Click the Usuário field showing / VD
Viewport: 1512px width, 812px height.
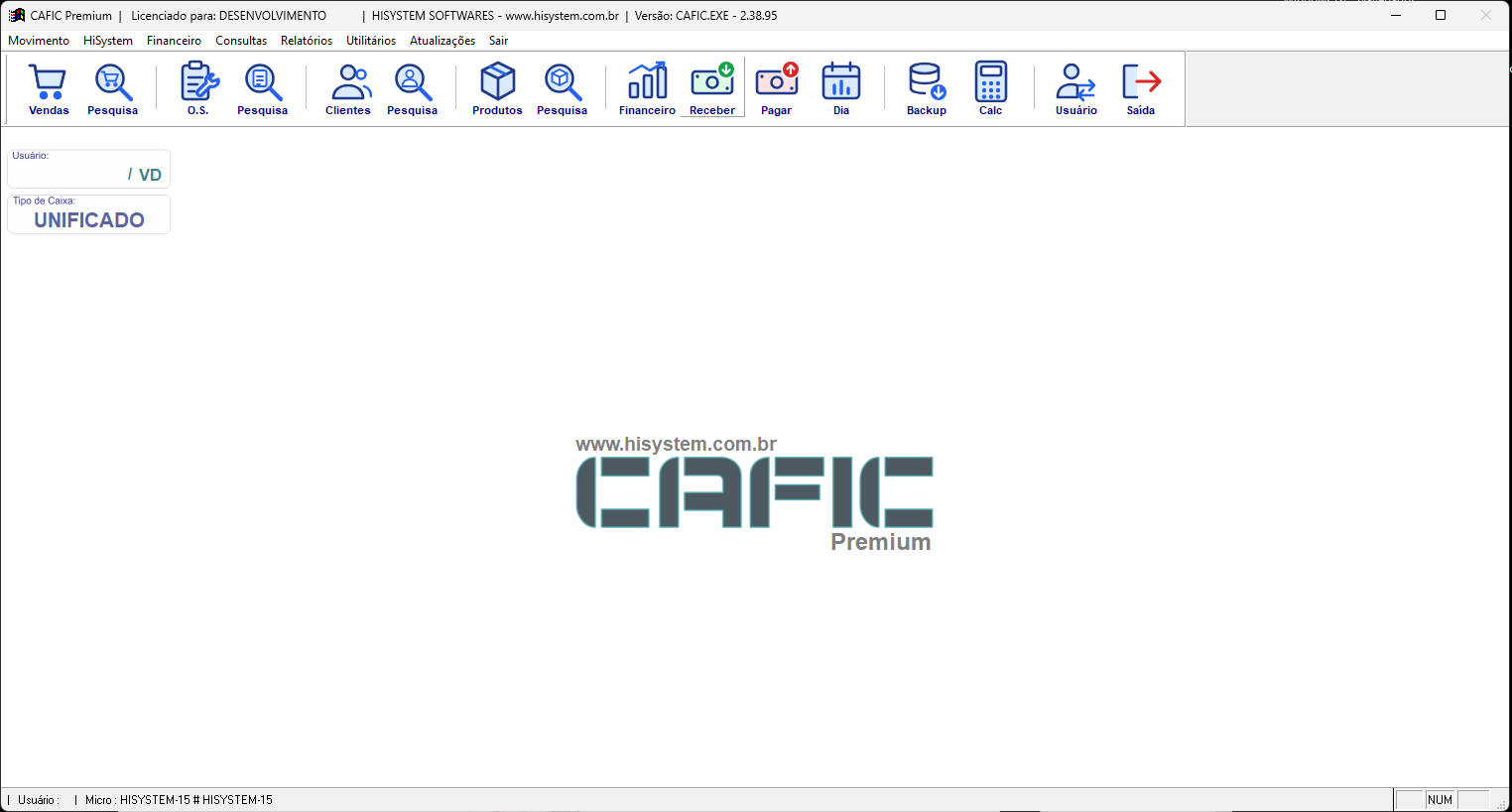pos(89,169)
